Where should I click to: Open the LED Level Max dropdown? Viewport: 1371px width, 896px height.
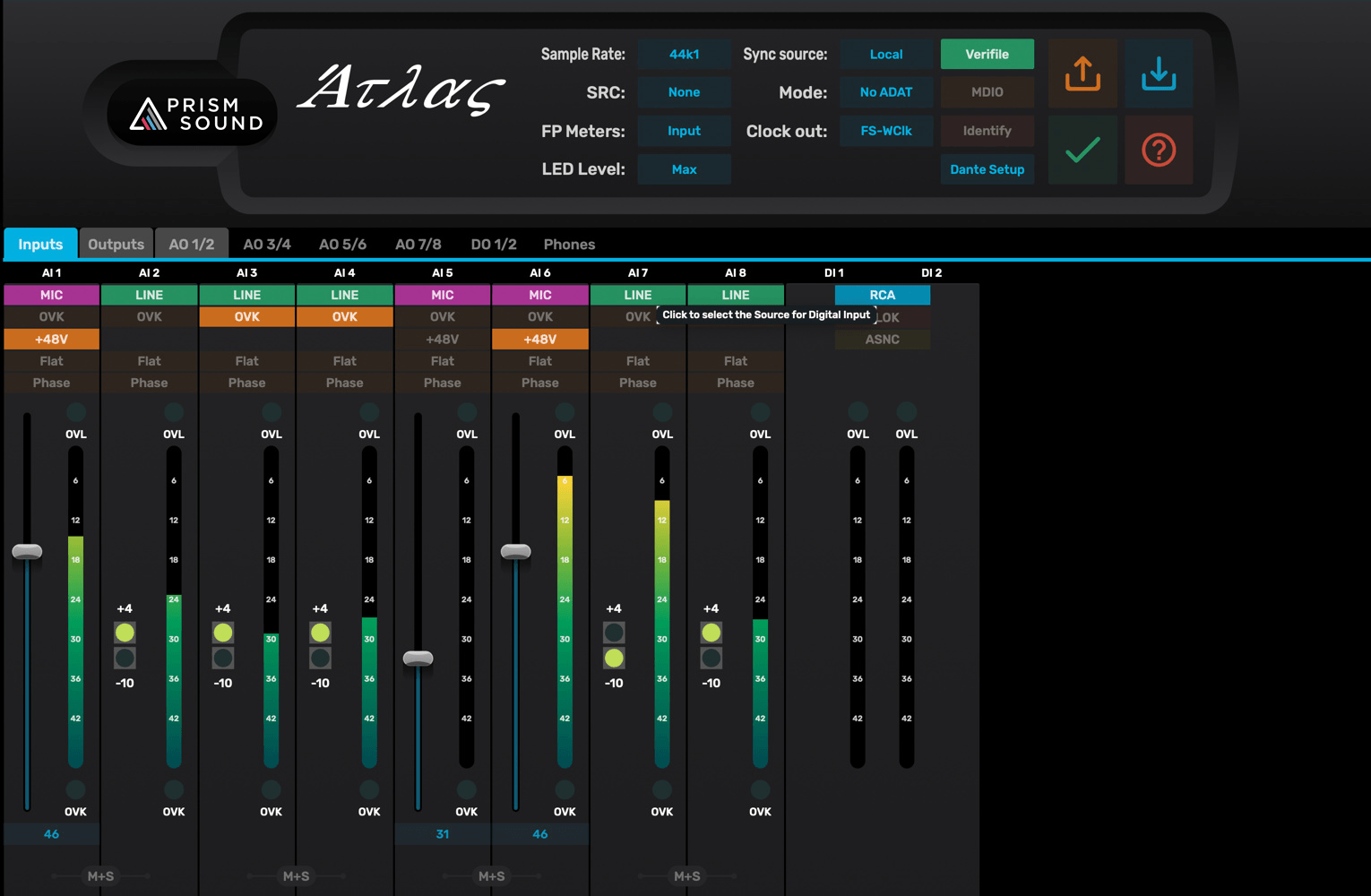(x=685, y=169)
